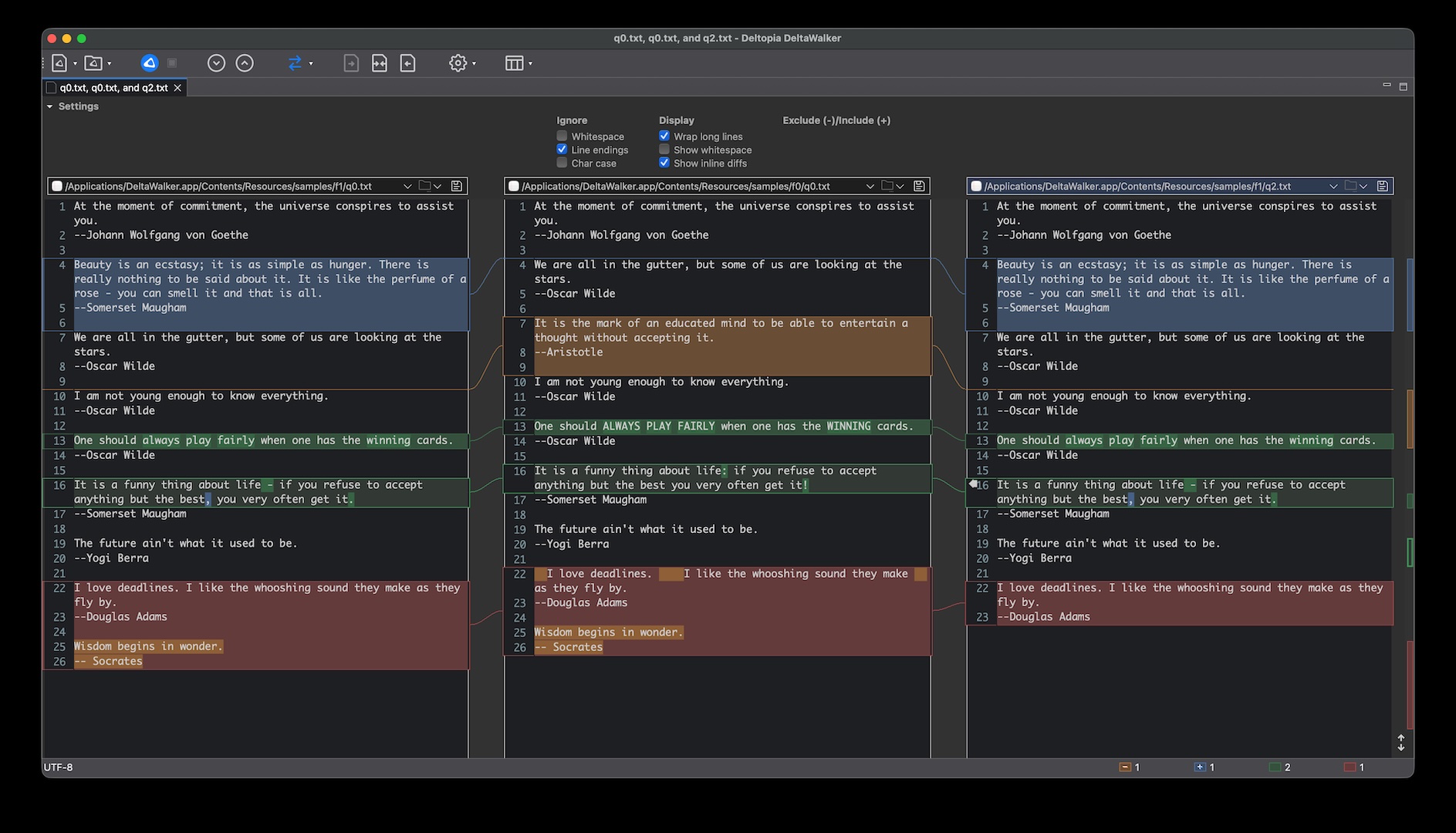Viewport: 1456px width, 833px height.
Task: Click file icon before right pane path
Action: click(976, 186)
